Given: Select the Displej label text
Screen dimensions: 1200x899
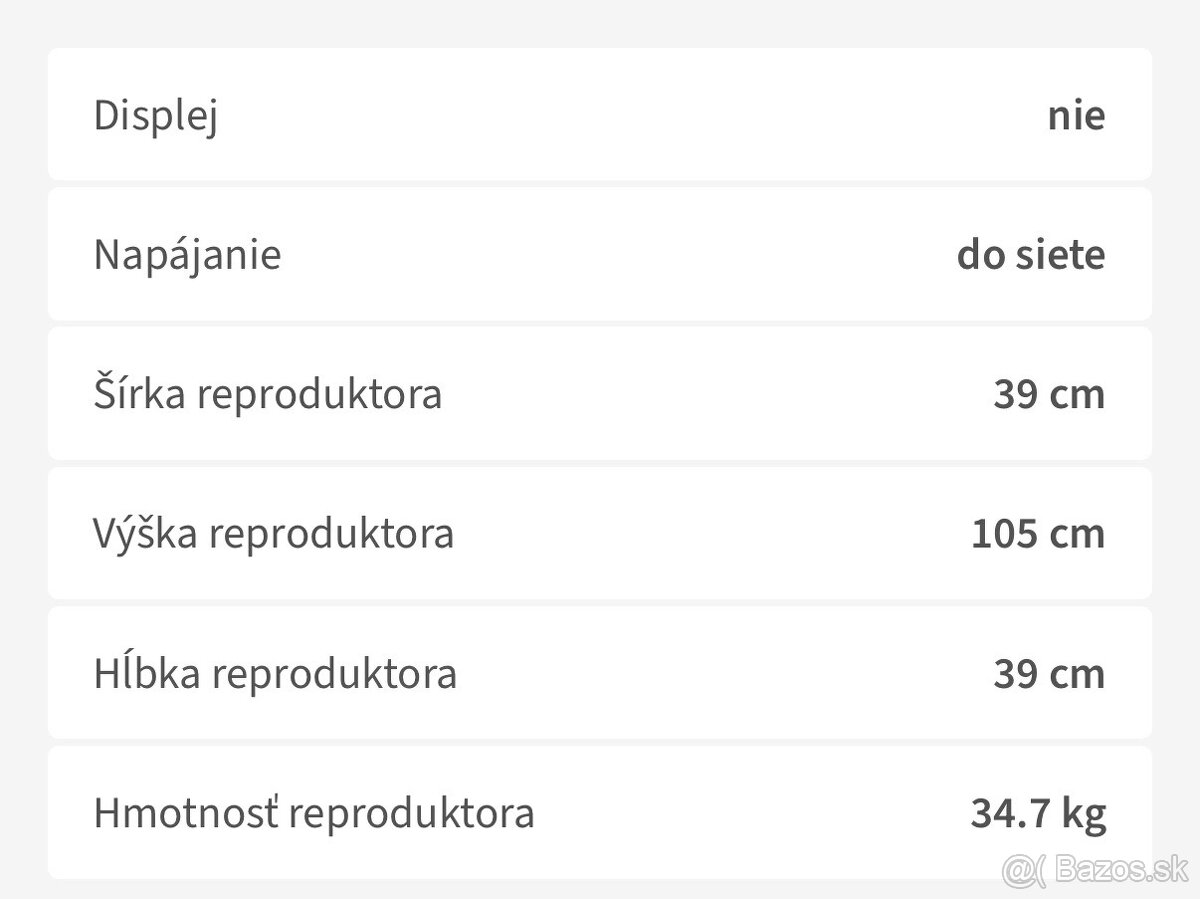Looking at the screenshot, I should [156, 115].
